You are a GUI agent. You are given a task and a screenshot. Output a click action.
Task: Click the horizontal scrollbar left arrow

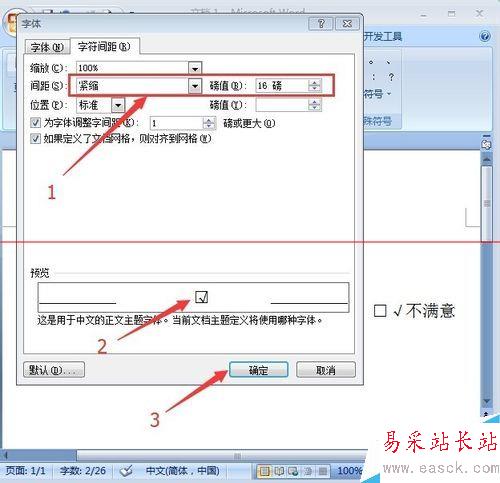[x=5, y=455]
